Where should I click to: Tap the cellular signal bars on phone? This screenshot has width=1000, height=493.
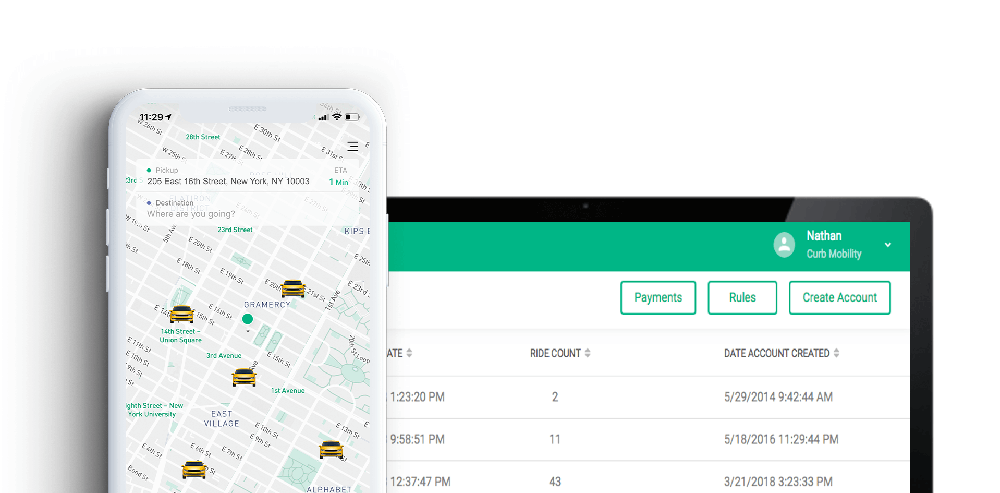[x=323, y=117]
